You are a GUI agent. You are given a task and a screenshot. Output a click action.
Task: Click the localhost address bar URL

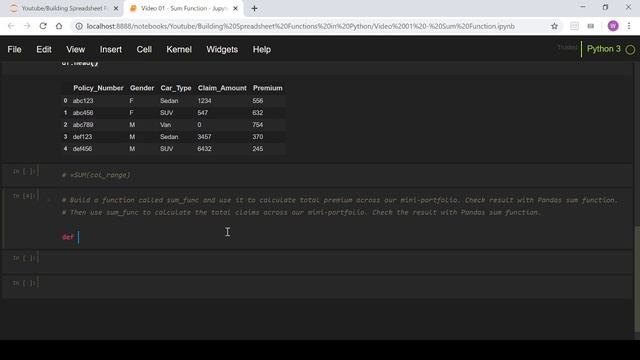tap(300, 26)
